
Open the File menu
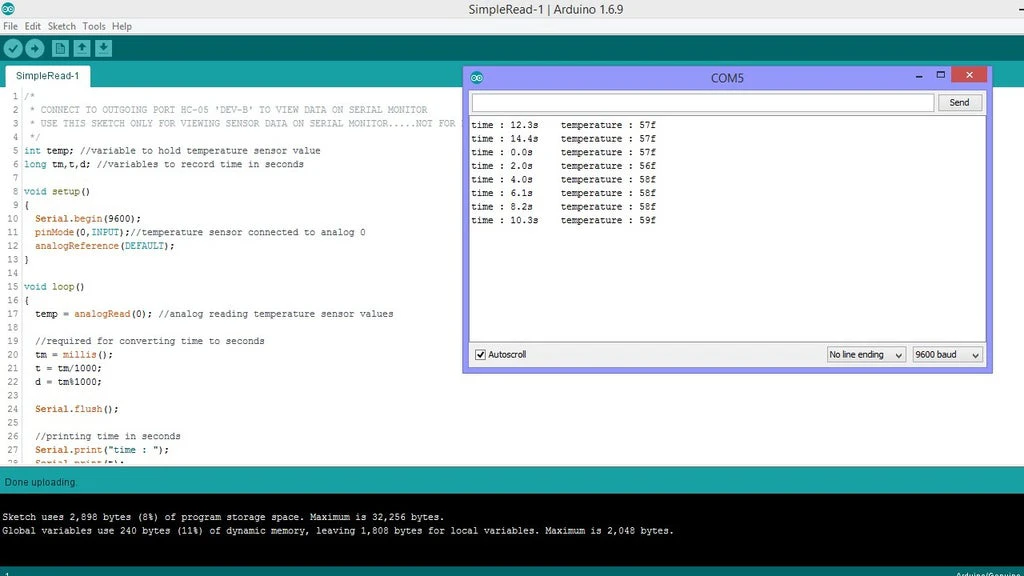10,26
